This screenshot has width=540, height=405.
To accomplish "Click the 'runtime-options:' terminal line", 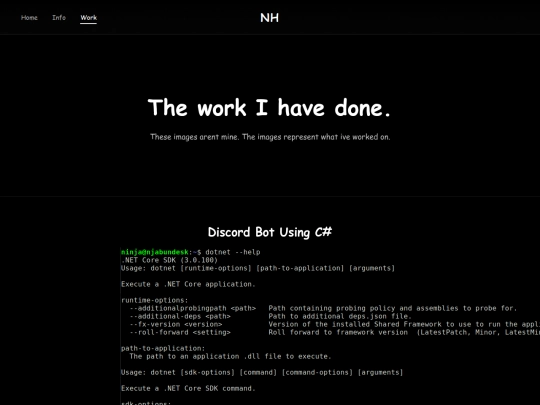I will pos(155,300).
